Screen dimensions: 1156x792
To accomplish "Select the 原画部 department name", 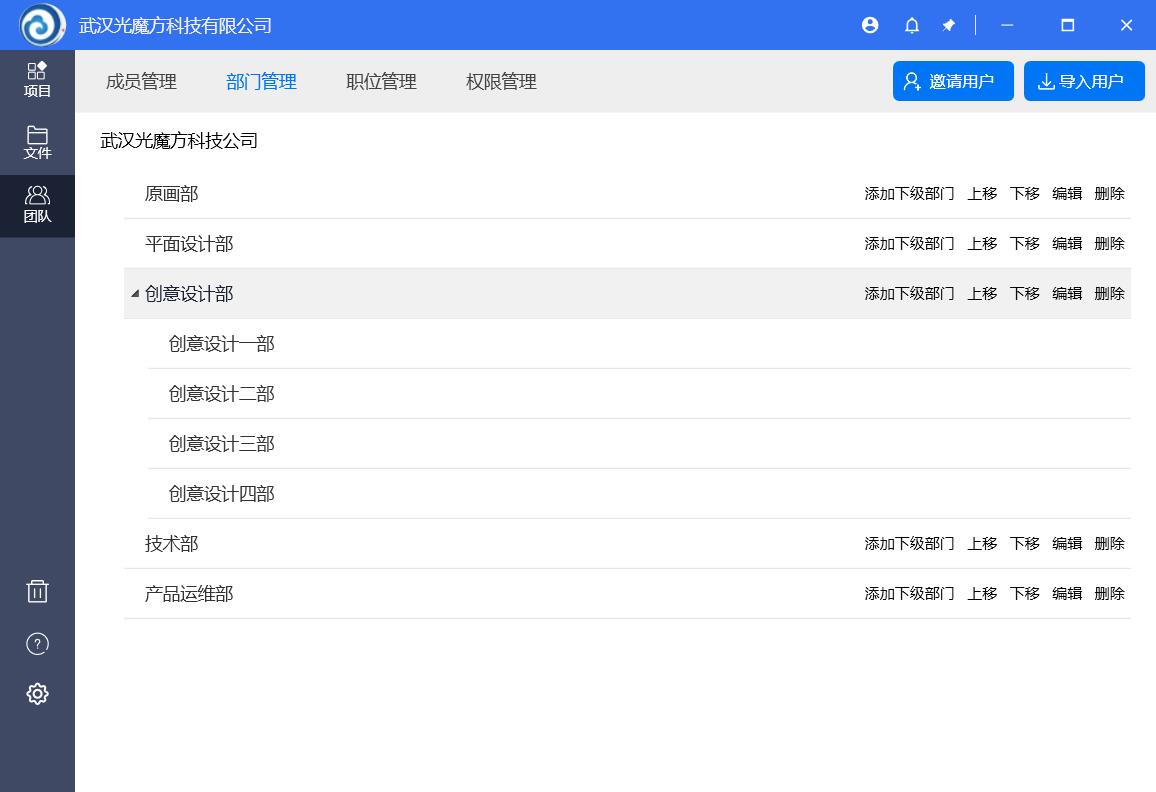I will [x=171, y=194].
